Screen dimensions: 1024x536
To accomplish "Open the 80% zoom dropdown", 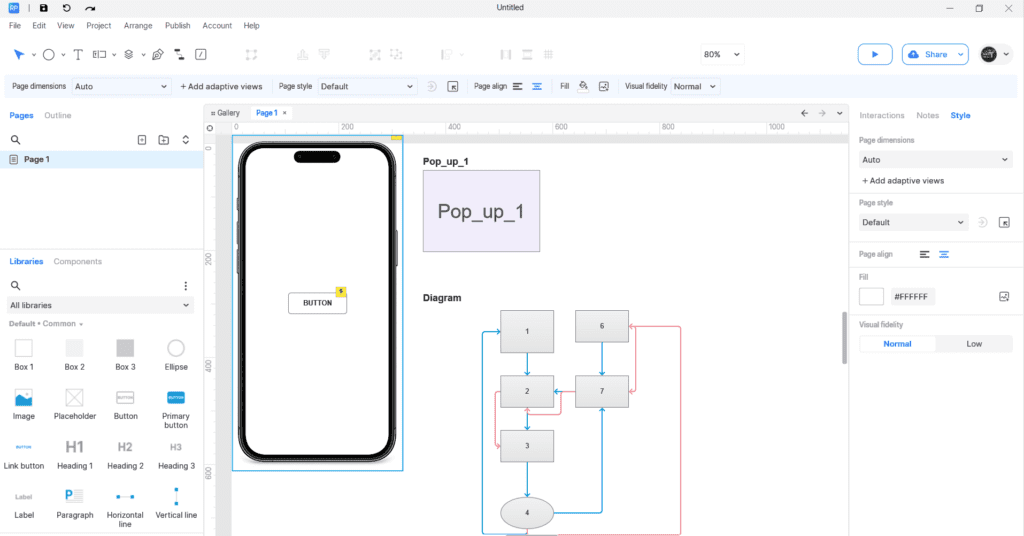I will 722,54.
